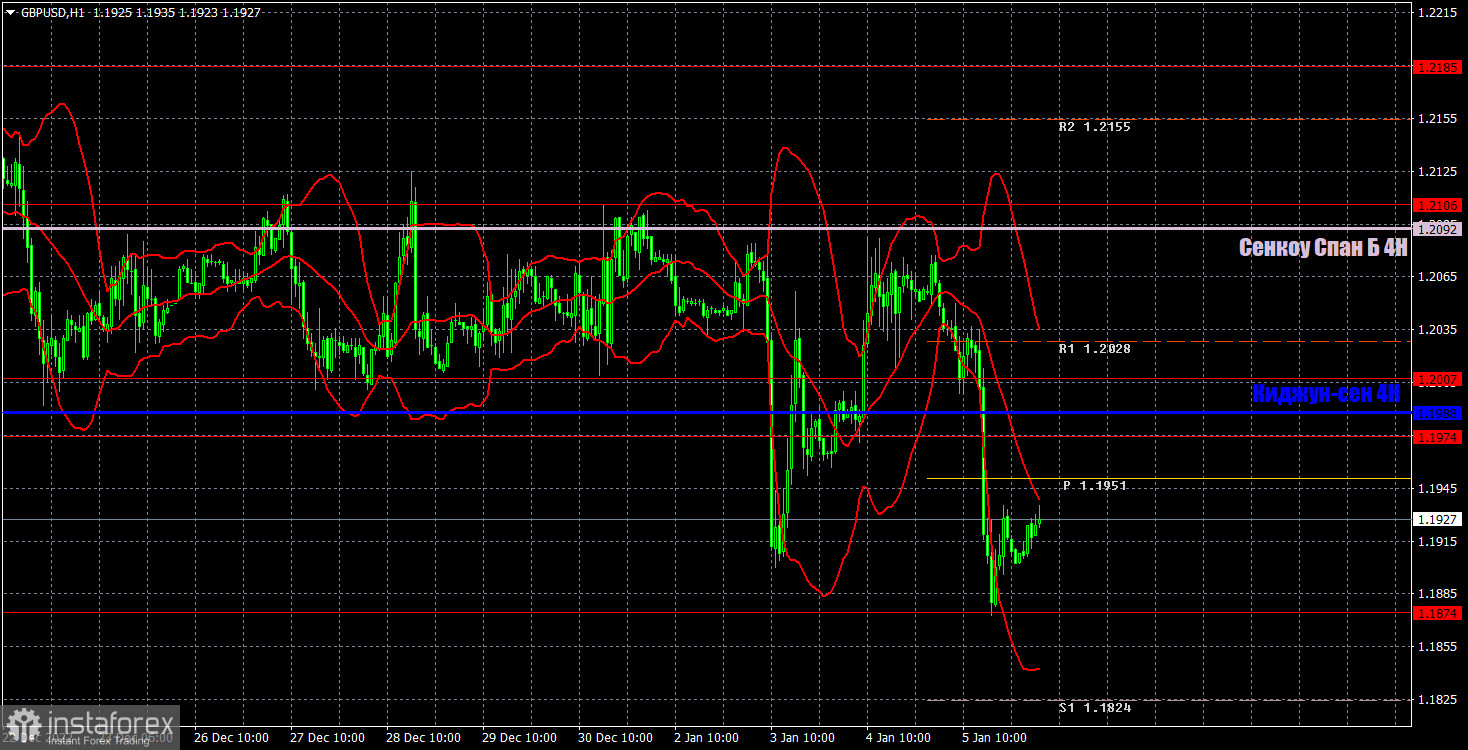Click the 27 Dec 10:00 time label
1468x750 pixels.
pos(327,738)
